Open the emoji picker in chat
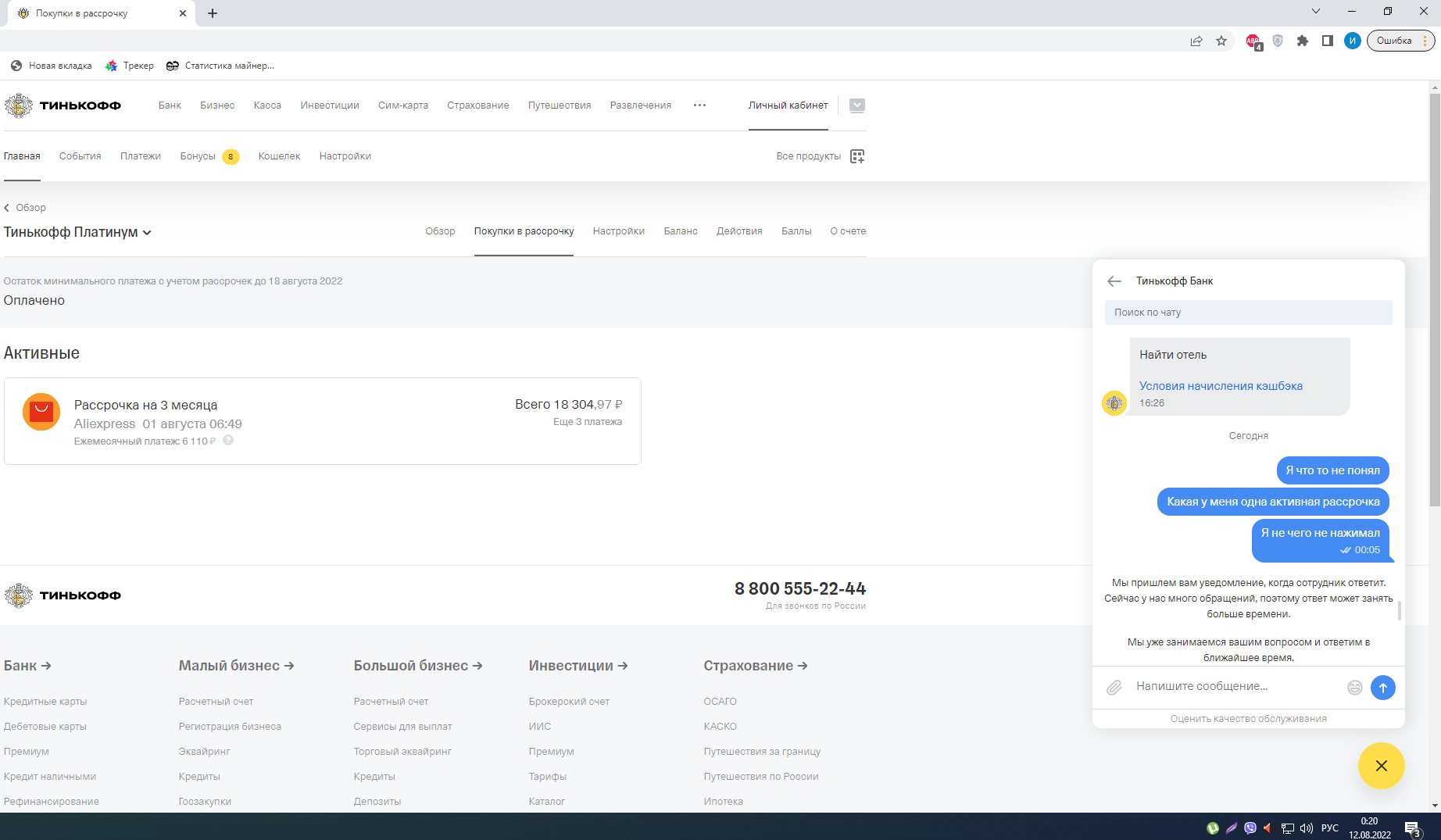Image resolution: width=1441 pixels, height=840 pixels. tap(1354, 688)
